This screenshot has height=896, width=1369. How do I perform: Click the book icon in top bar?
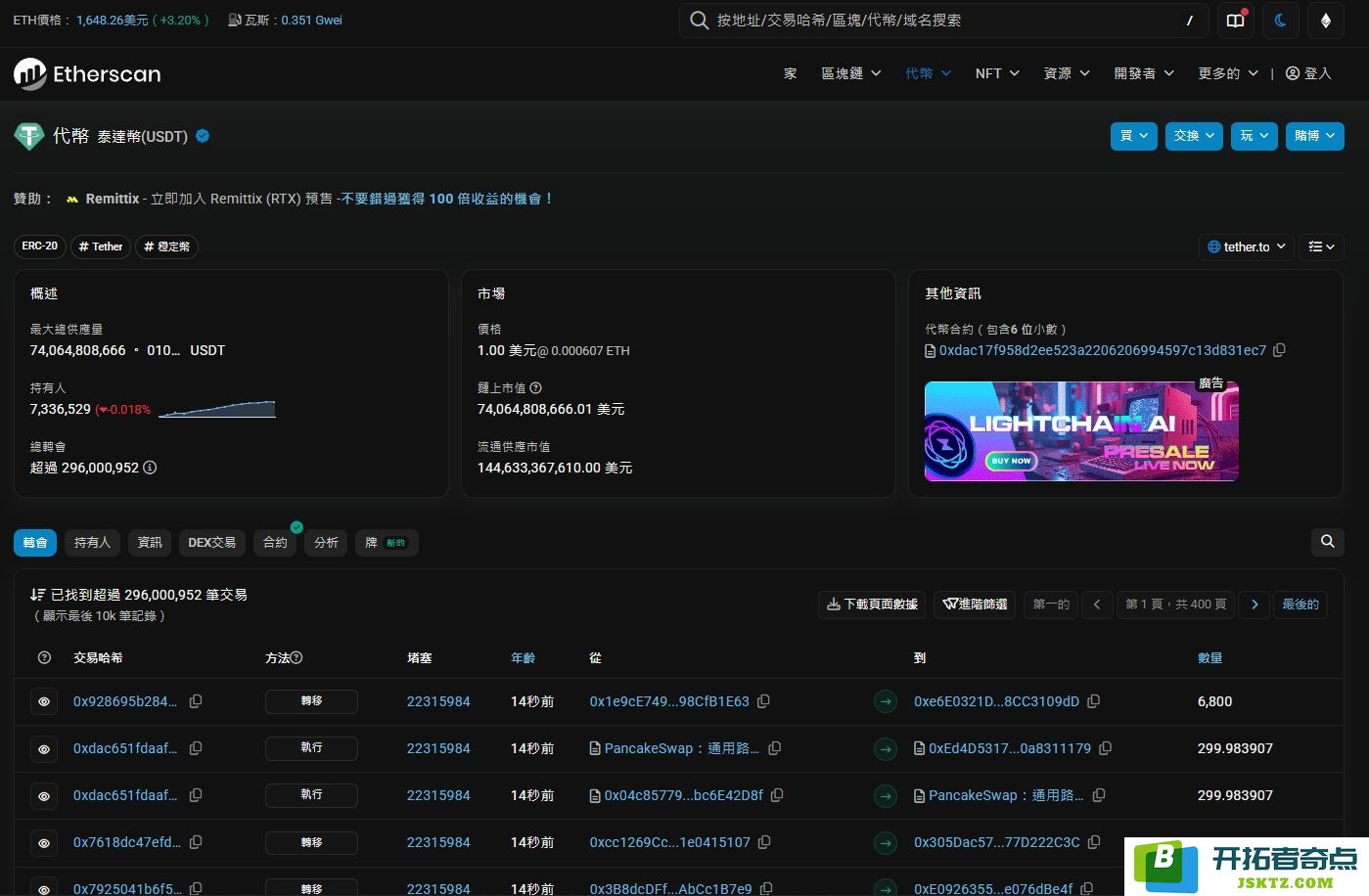(1236, 21)
